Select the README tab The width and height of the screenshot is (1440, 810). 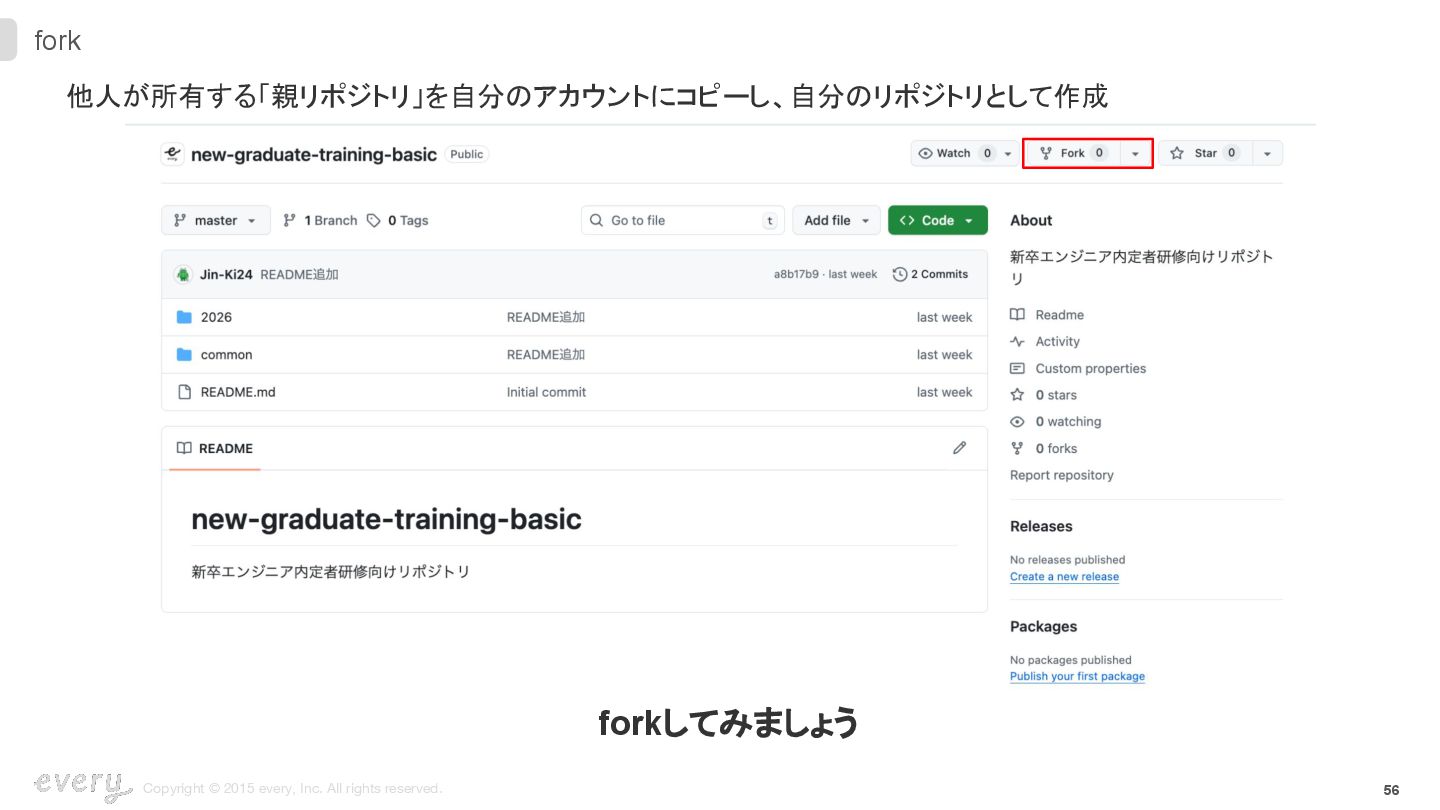215,448
